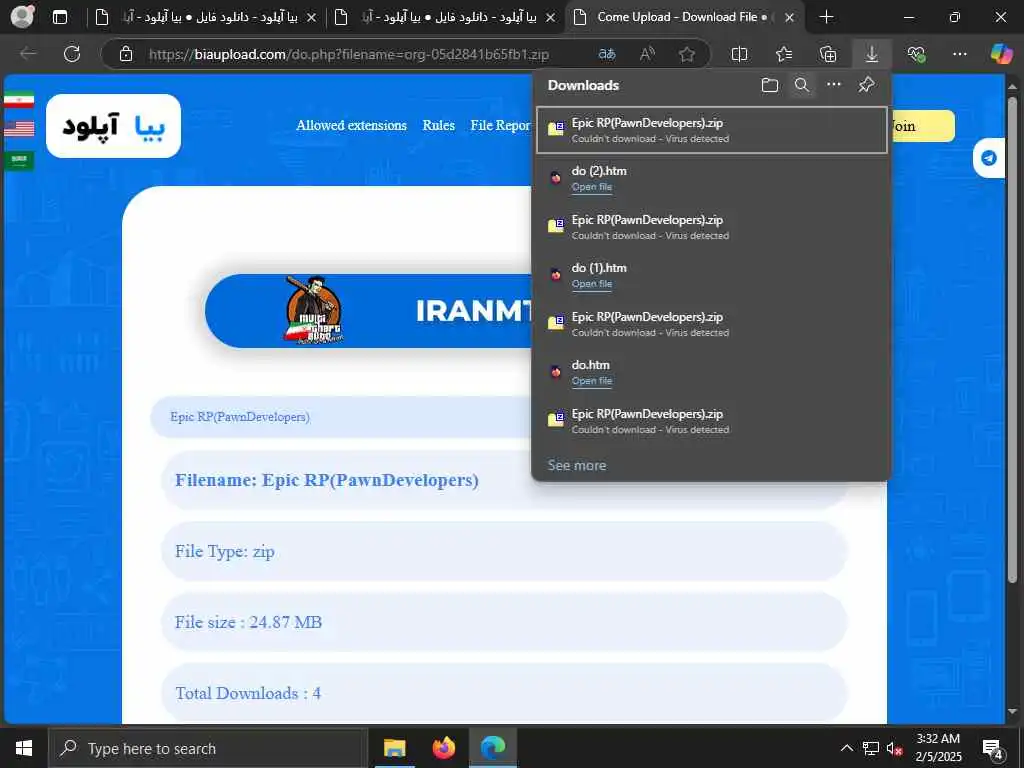The height and width of the screenshot is (768, 1024).
Task: Switch language with the US flag
Action: pyautogui.click(x=19, y=129)
